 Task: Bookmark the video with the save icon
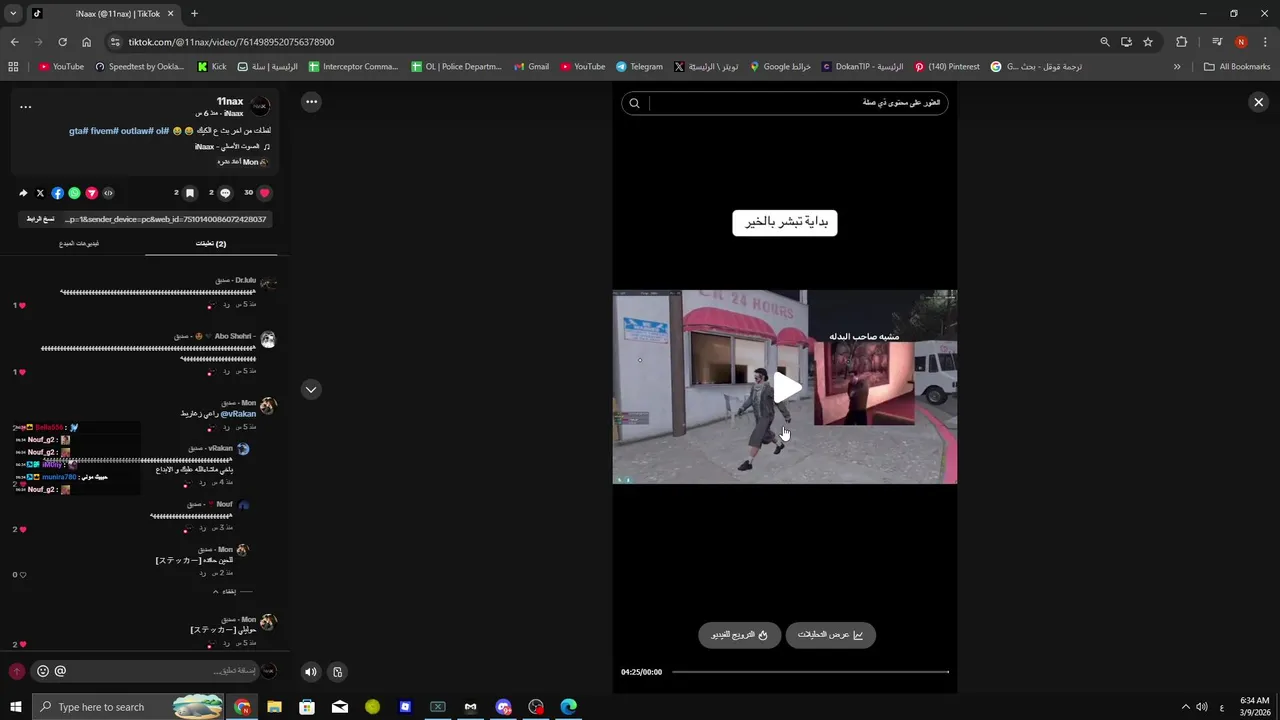click(190, 193)
